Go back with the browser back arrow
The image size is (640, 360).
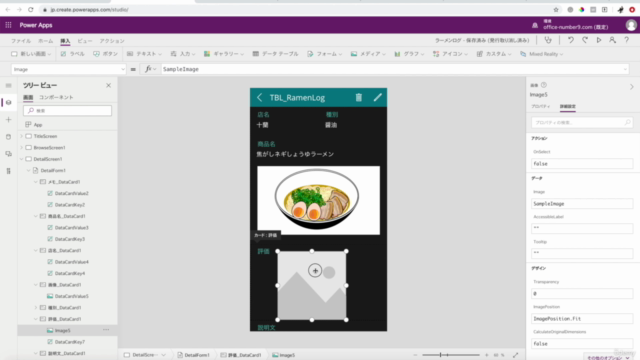(x=8, y=9)
